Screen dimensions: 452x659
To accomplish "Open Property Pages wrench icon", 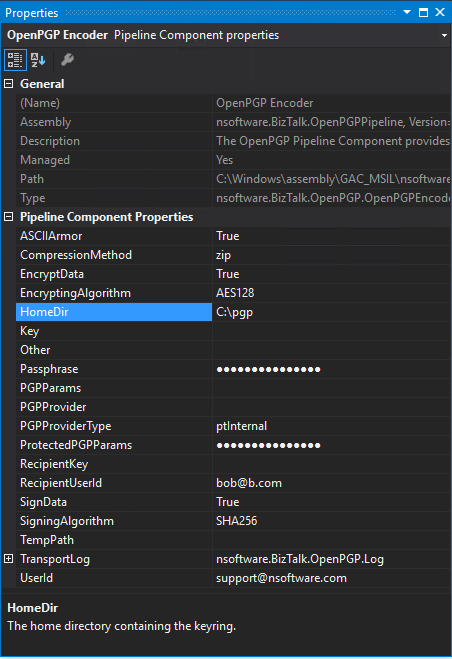I will (x=67, y=60).
